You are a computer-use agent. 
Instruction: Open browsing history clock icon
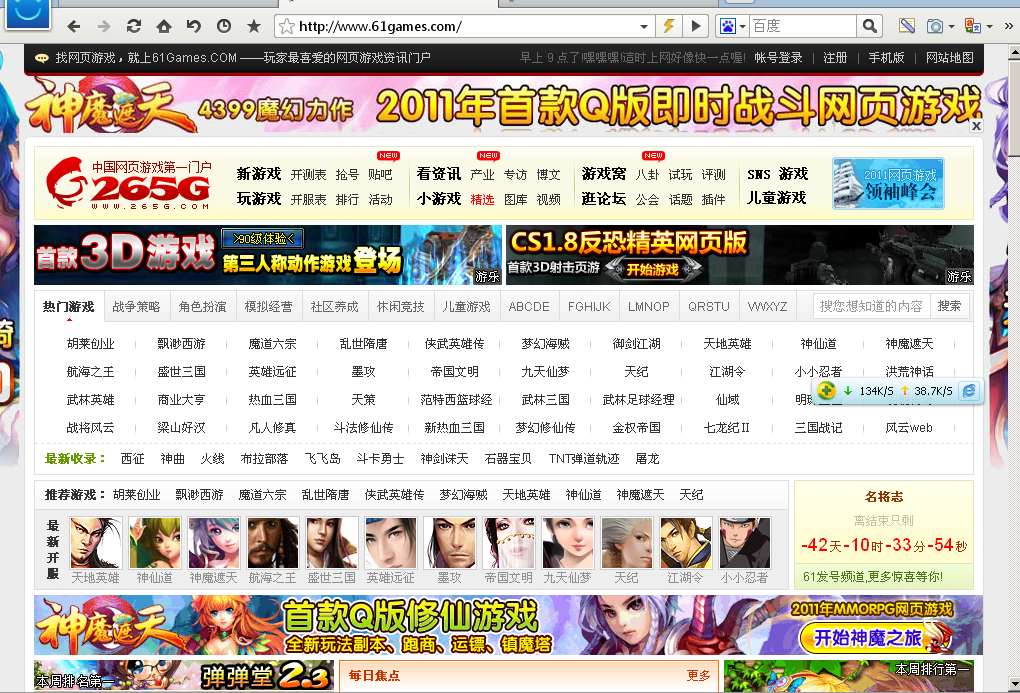click(x=224, y=26)
